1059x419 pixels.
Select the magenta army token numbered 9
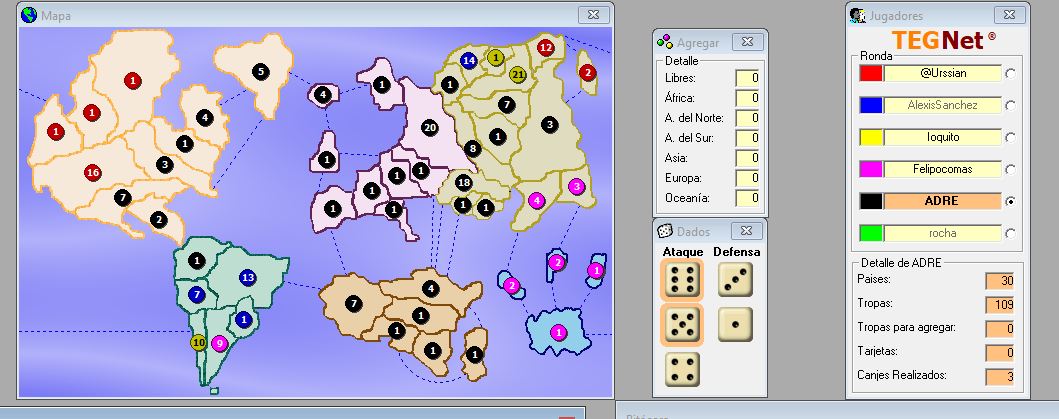pyautogui.click(x=220, y=343)
